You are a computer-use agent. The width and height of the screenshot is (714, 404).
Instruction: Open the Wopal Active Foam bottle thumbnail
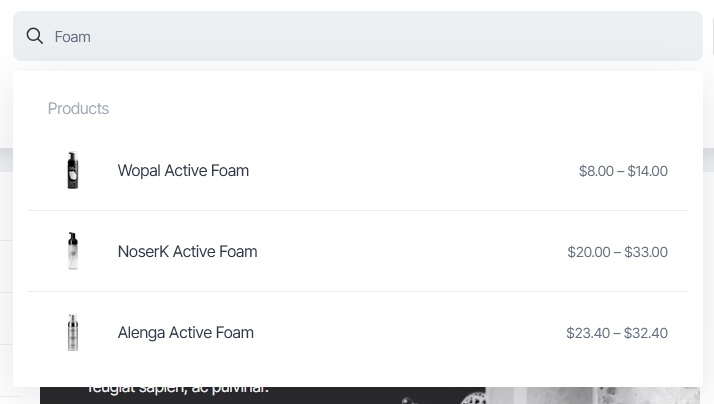click(x=73, y=171)
